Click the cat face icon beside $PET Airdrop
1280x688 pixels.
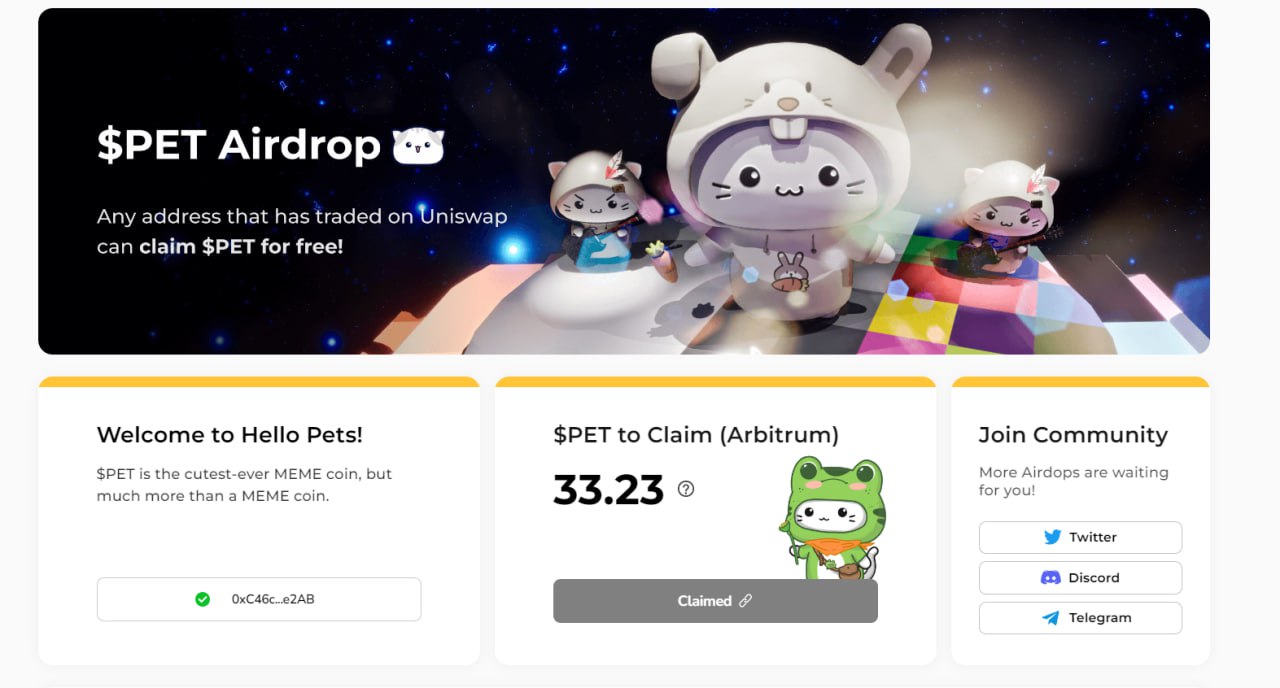pos(418,146)
